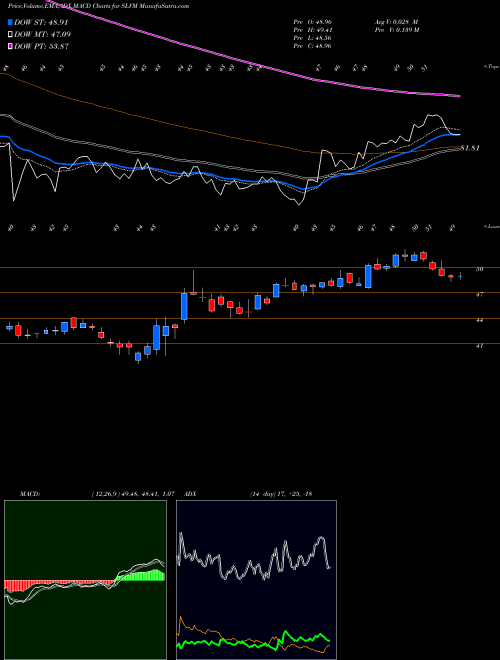
Task: Click the magenta DOW PT legend swatch
Action: coord(11,46)
